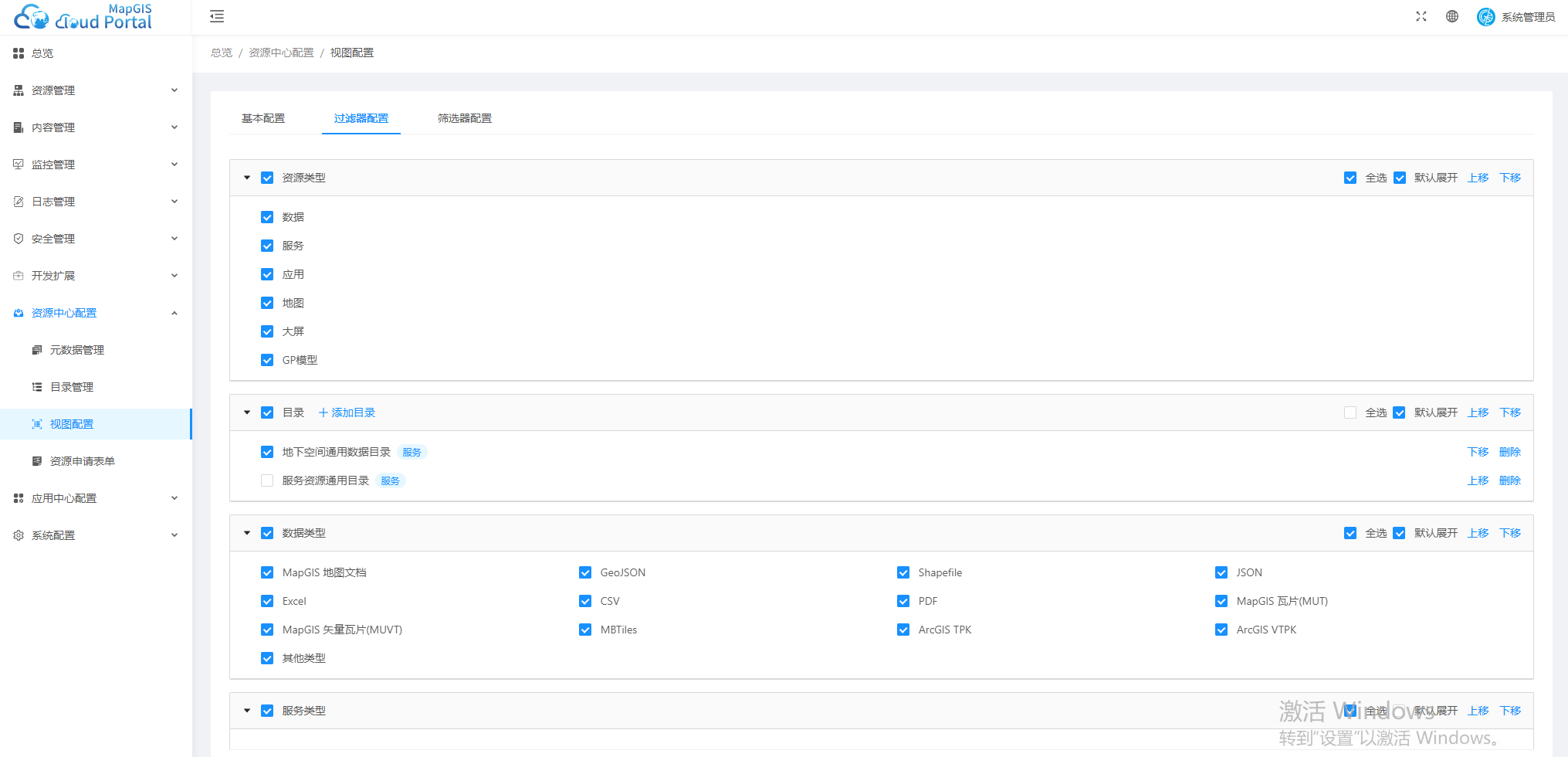Screen dimensions: 1568x757
Task: Switch to the 筛选器配置 tab
Action: pyautogui.click(x=465, y=118)
